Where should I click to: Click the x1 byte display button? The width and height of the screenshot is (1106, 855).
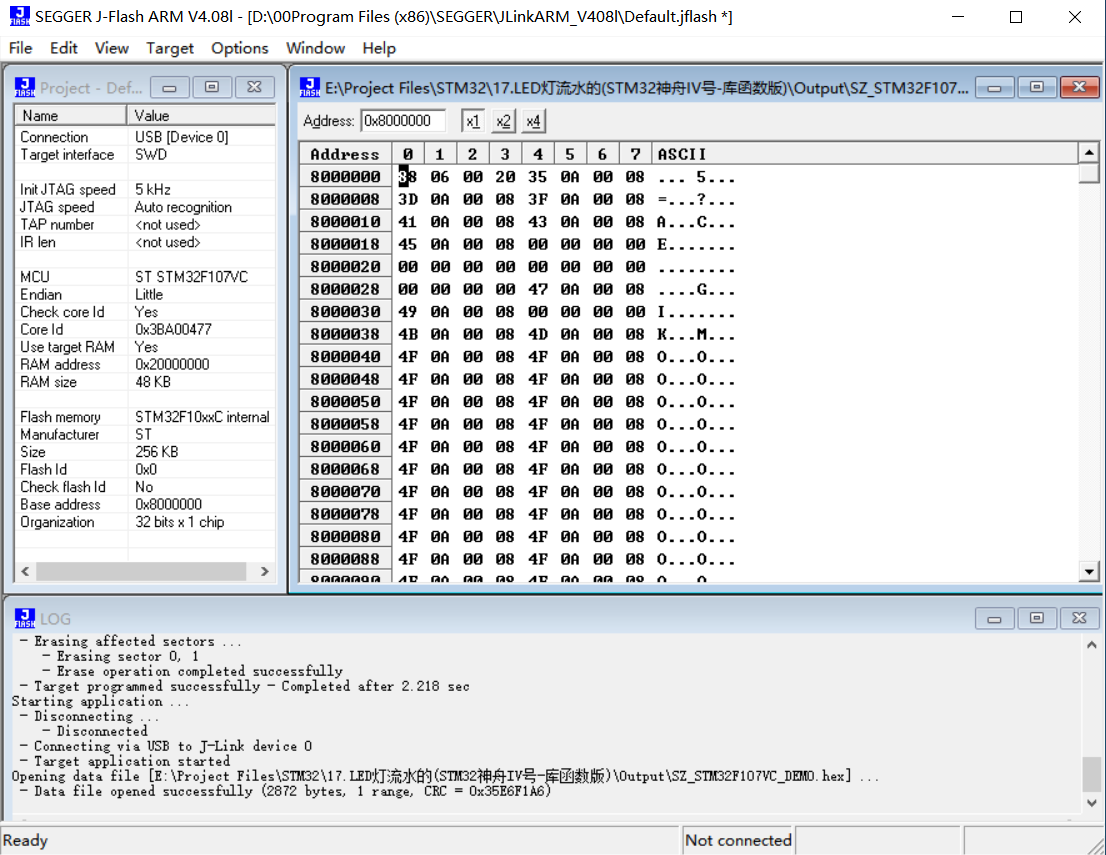coord(473,121)
